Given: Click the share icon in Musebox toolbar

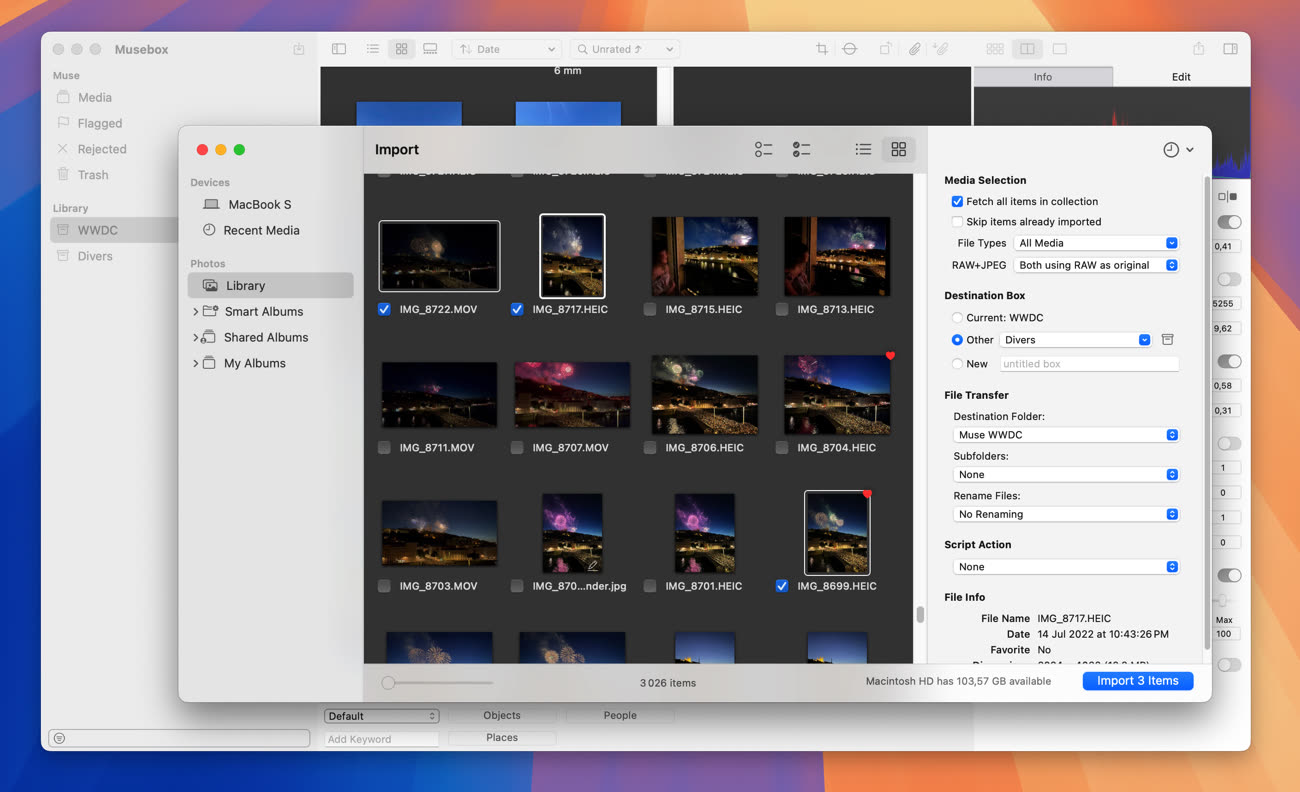Looking at the screenshot, I should (x=1199, y=49).
